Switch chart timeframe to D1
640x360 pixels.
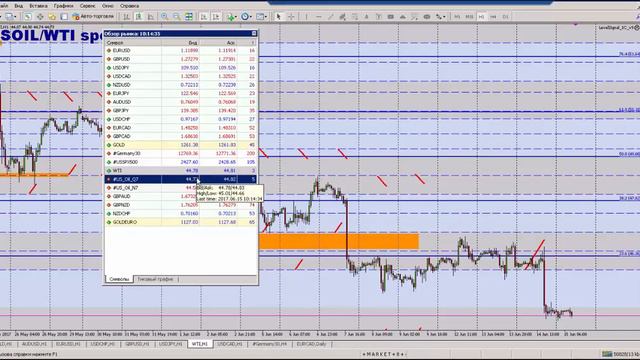505,16
